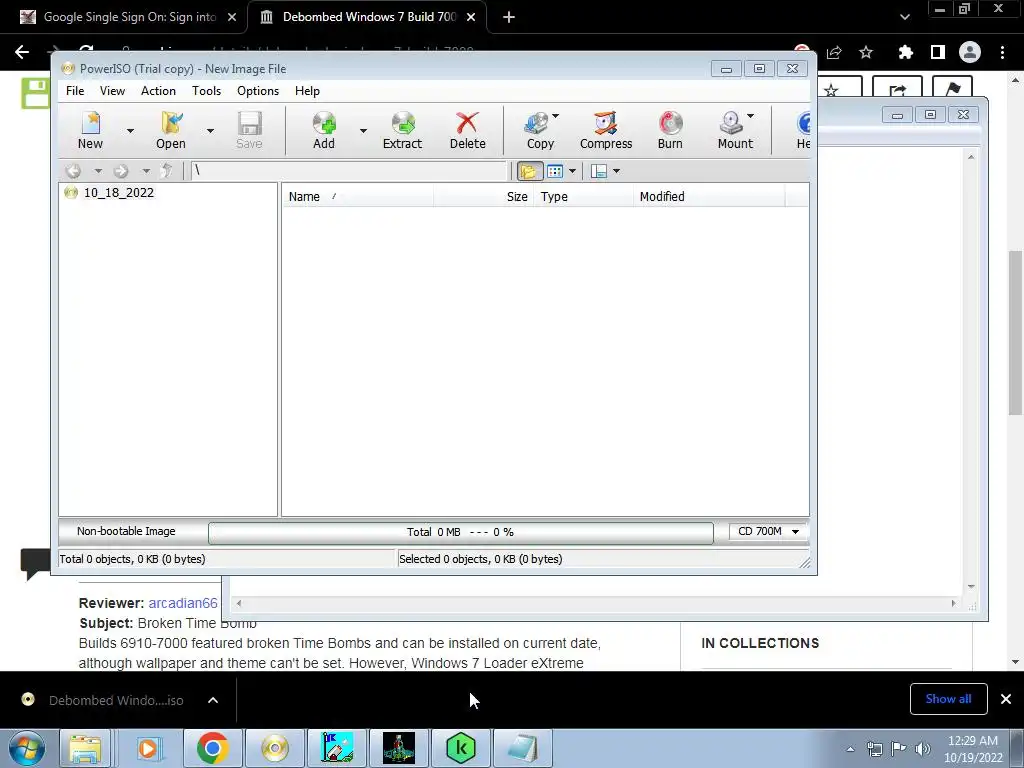
Task: Open the Back history dropdown arrow
Action: point(98,171)
